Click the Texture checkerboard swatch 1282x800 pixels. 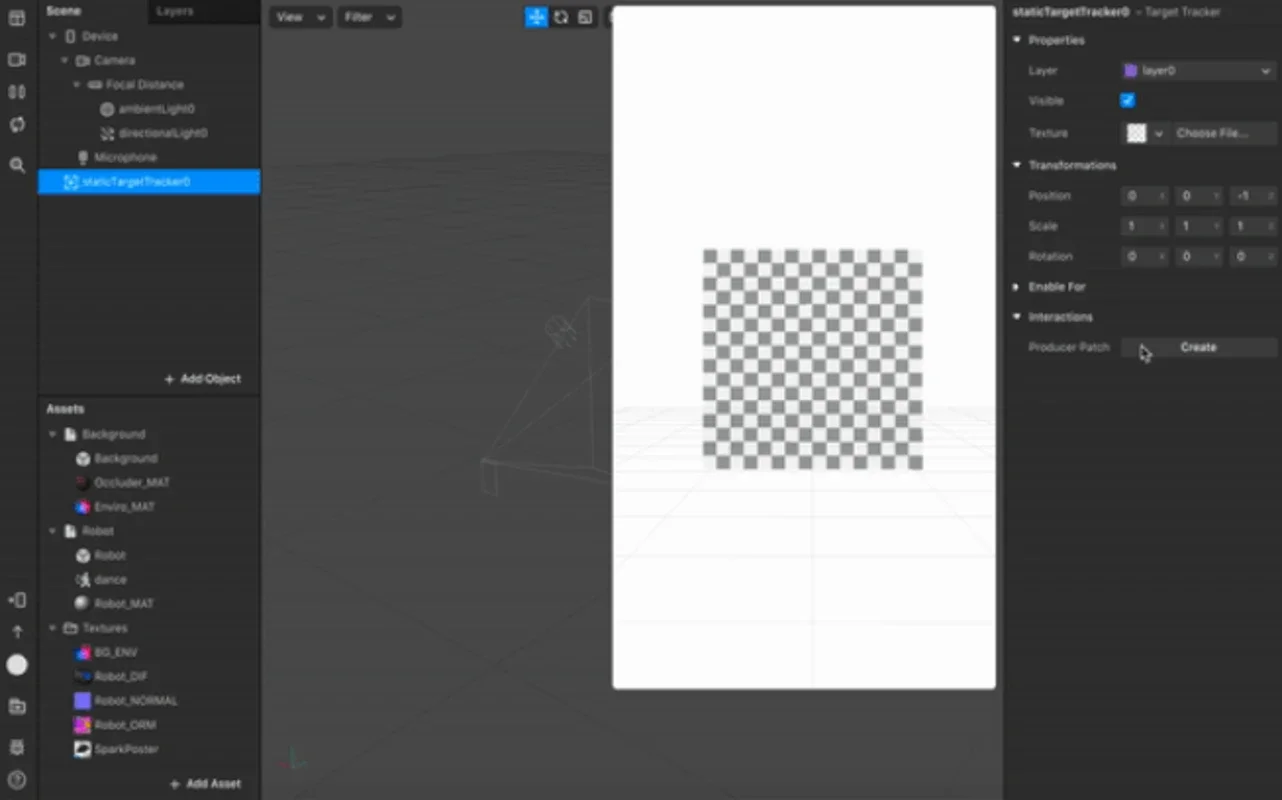1136,133
